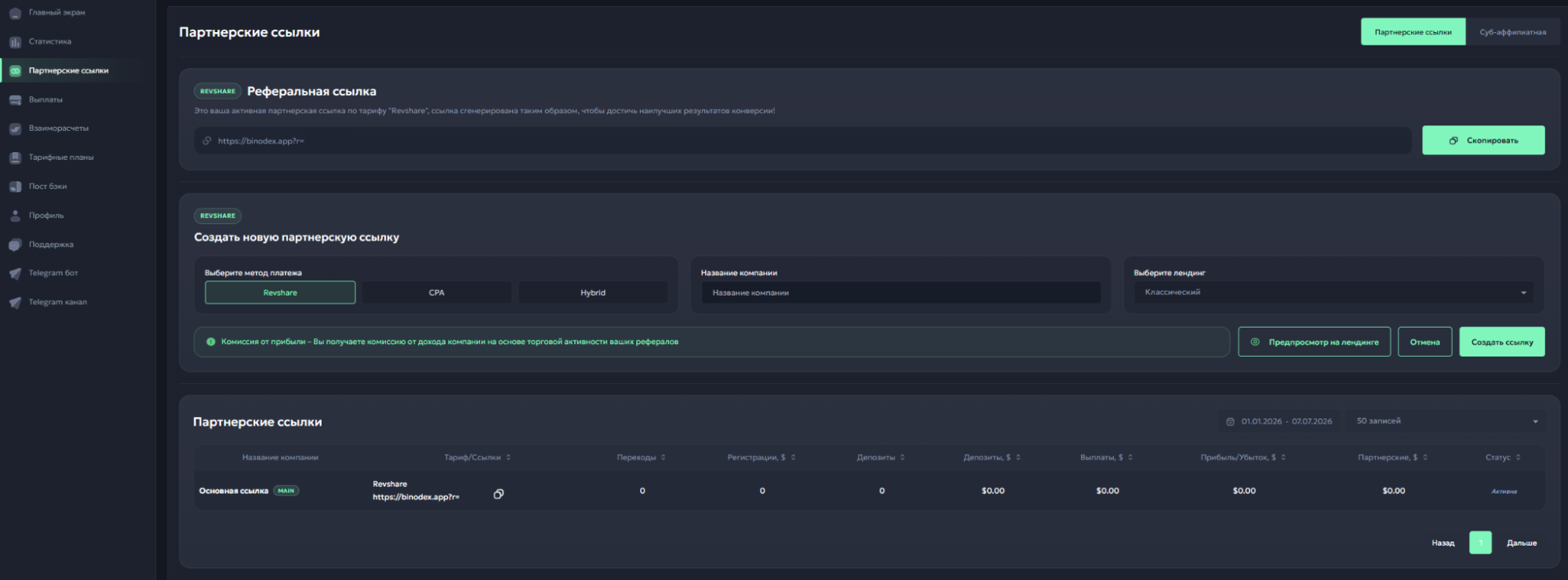Click the Telegram канал plane icon
This screenshot has height=580, width=1568.
[x=15, y=303]
